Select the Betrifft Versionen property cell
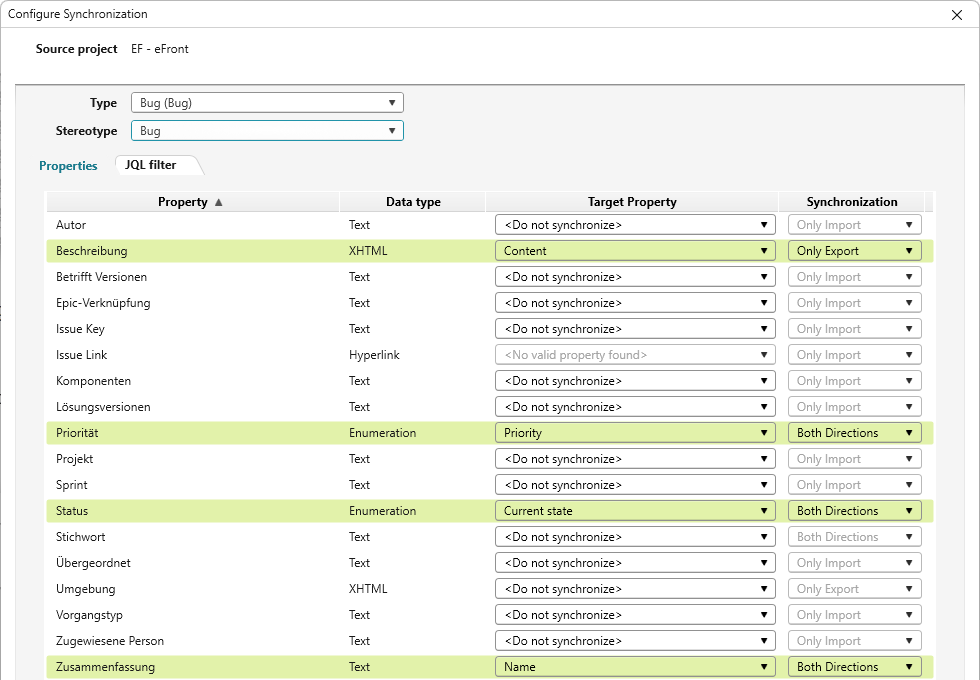Viewport: 980px width, 680px height. (x=192, y=277)
